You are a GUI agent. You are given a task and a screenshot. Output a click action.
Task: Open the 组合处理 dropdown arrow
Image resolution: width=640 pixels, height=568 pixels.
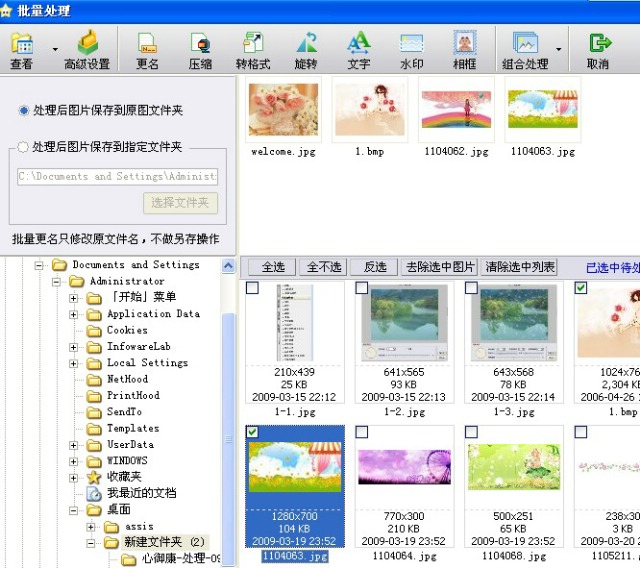click(559, 49)
